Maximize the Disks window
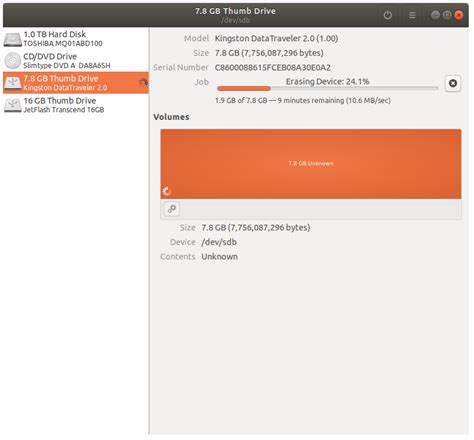Image resolution: width=474 pixels, height=440 pixels. click(447, 15)
